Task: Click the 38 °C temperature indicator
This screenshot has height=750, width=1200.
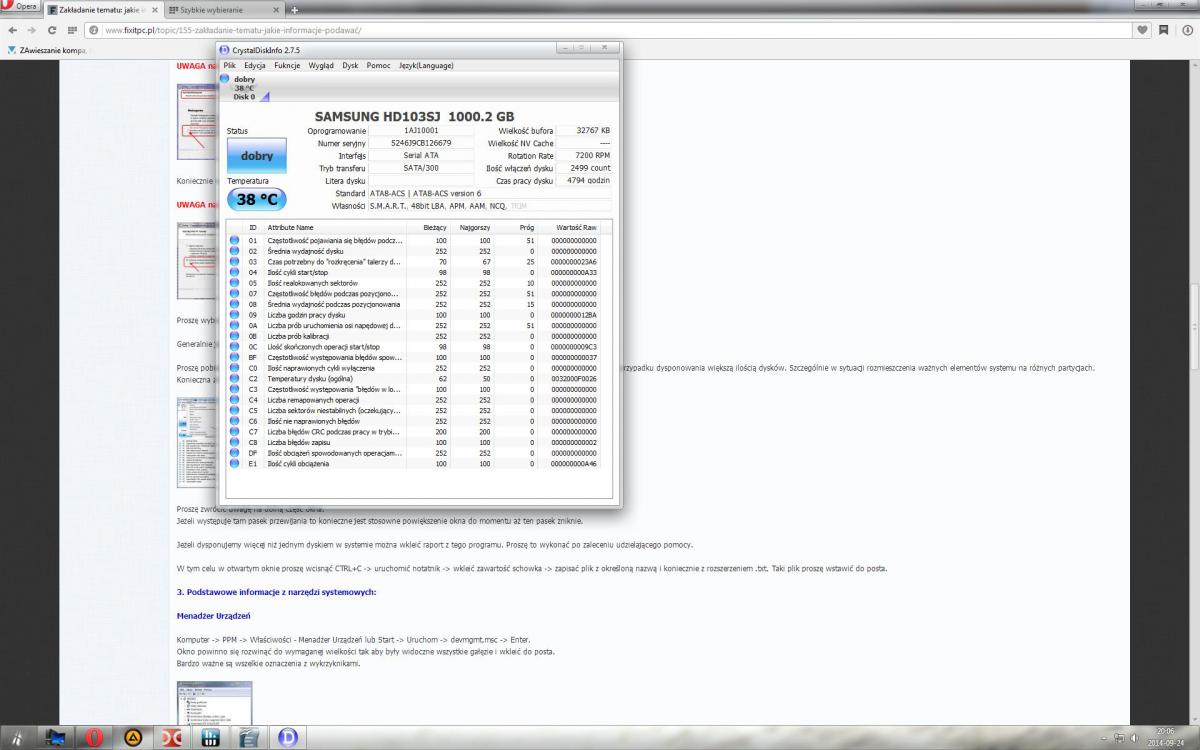Action: coord(257,199)
